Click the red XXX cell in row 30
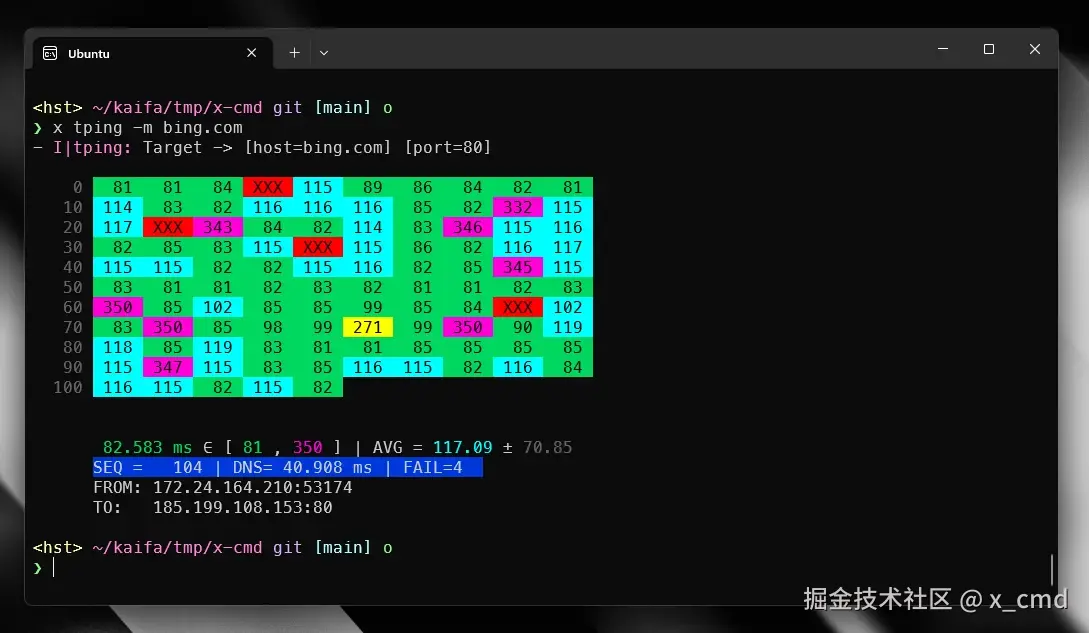1089x633 pixels. point(317,247)
